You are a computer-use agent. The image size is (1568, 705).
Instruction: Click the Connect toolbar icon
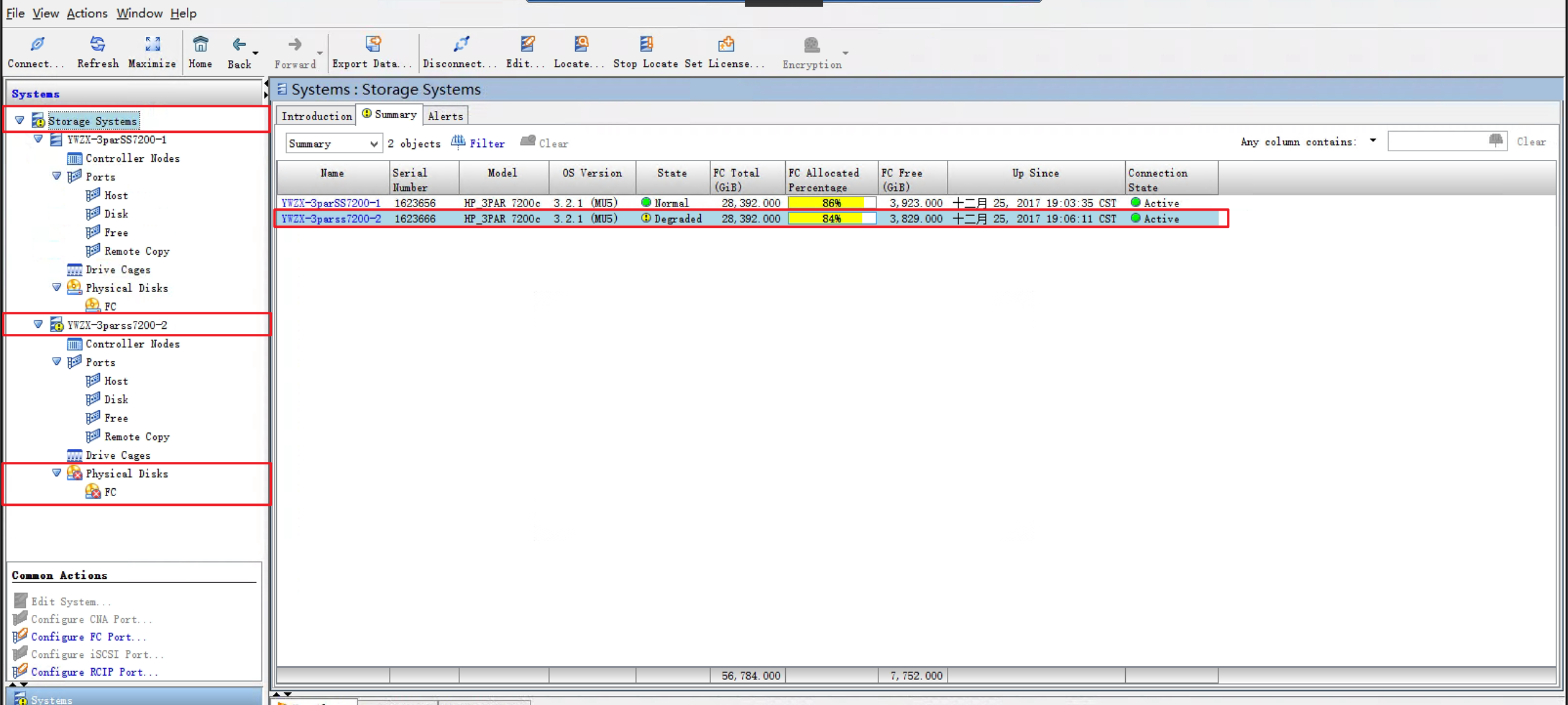coord(37,45)
